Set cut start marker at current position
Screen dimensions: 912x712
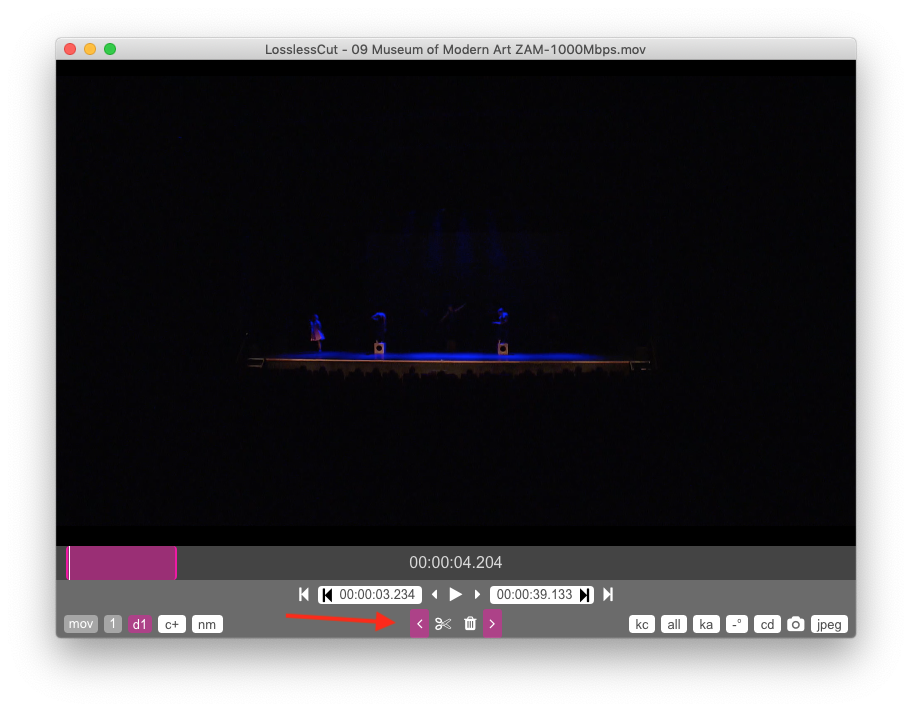pos(327,594)
